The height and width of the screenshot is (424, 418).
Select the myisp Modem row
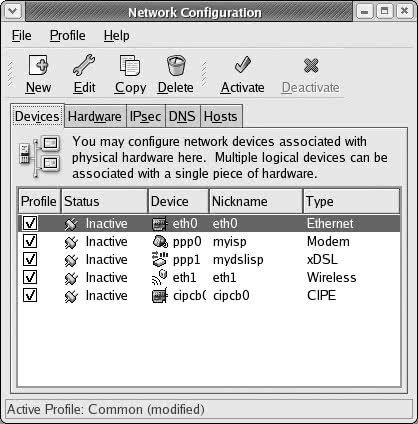[x=209, y=242]
